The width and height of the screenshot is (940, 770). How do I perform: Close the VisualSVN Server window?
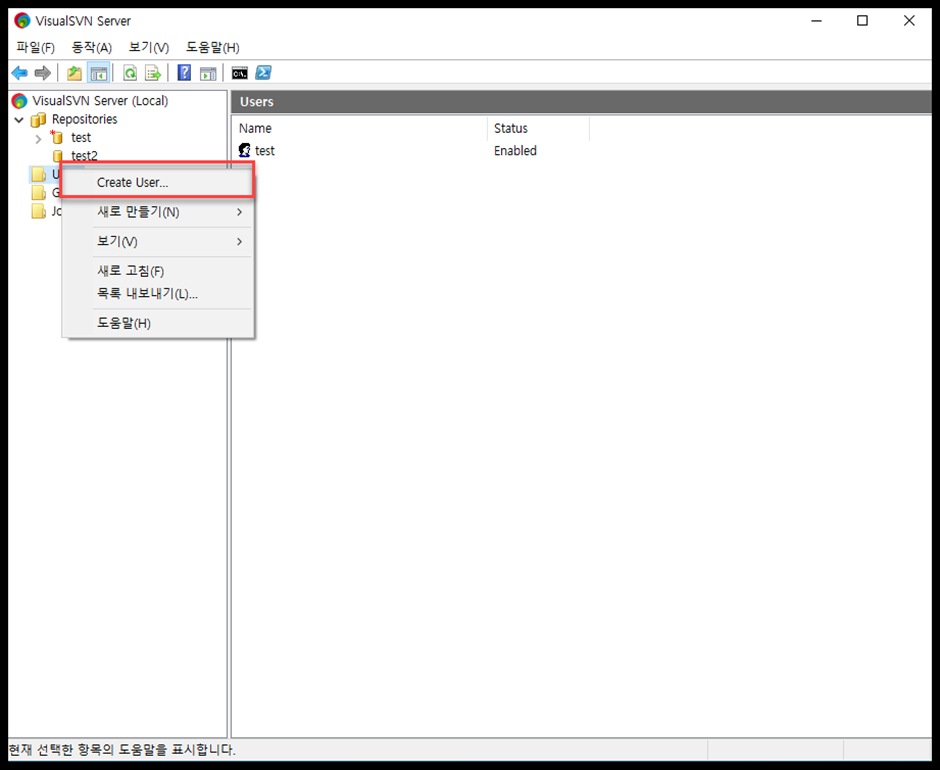point(909,20)
